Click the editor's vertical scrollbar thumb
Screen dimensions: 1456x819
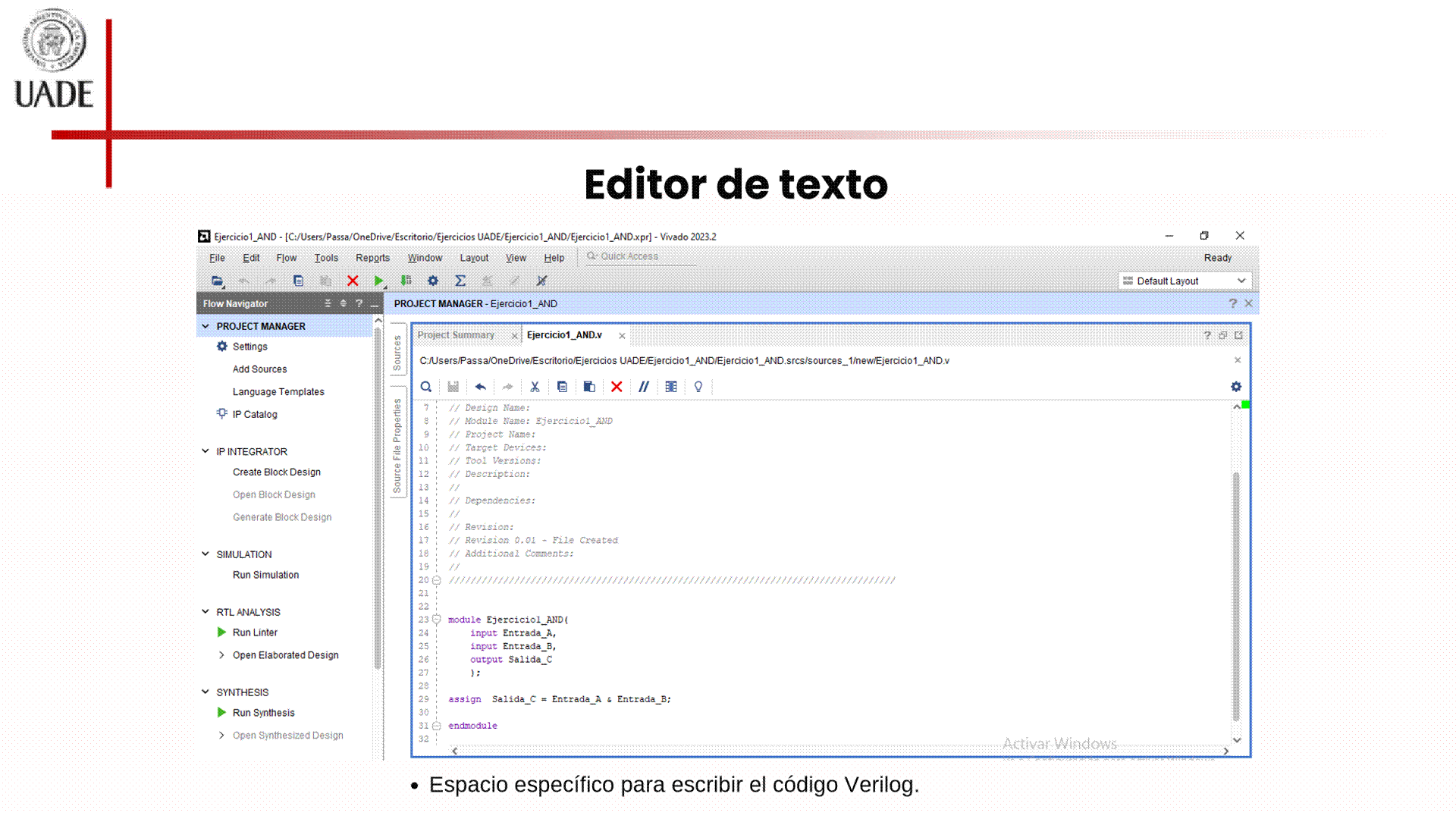pyautogui.click(x=1236, y=595)
